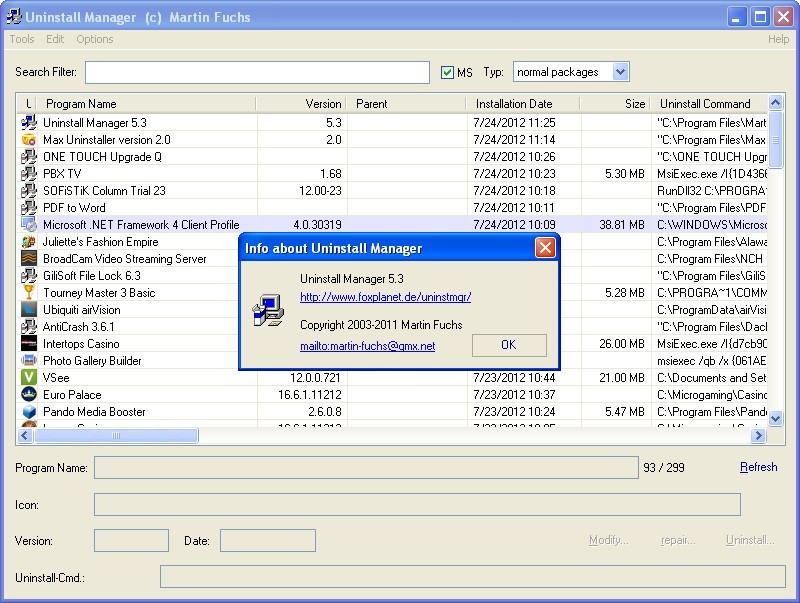The width and height of the screenshot is (800, 603).
Task: Click the VSee green V icon
Action: (29, 378)
